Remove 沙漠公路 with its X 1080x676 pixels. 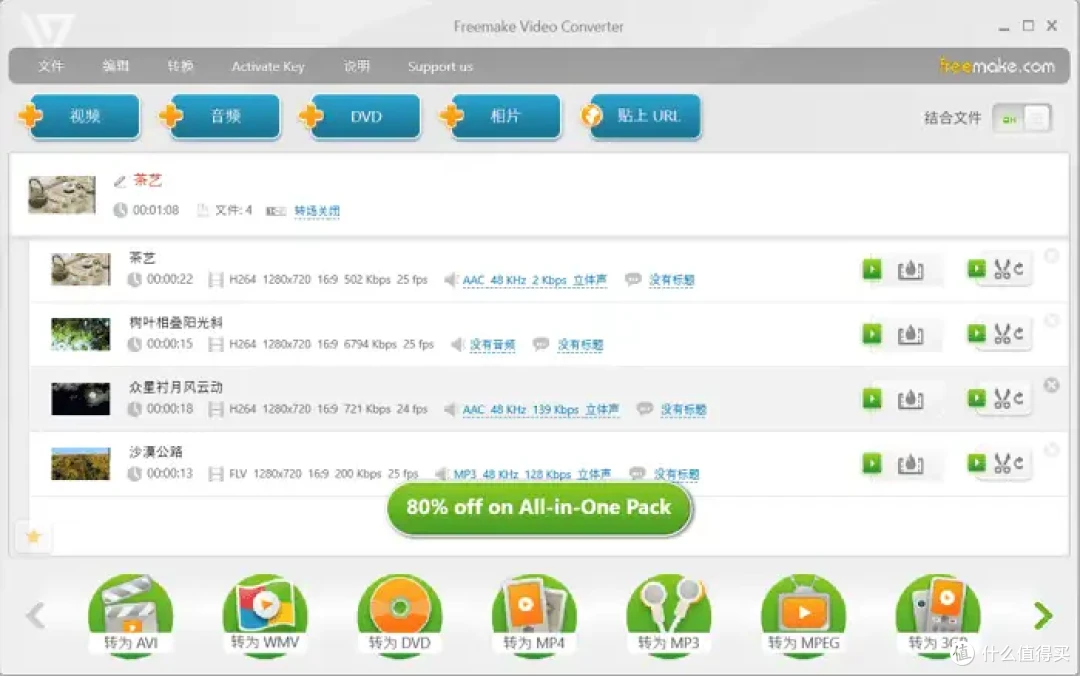(1052, 450)
